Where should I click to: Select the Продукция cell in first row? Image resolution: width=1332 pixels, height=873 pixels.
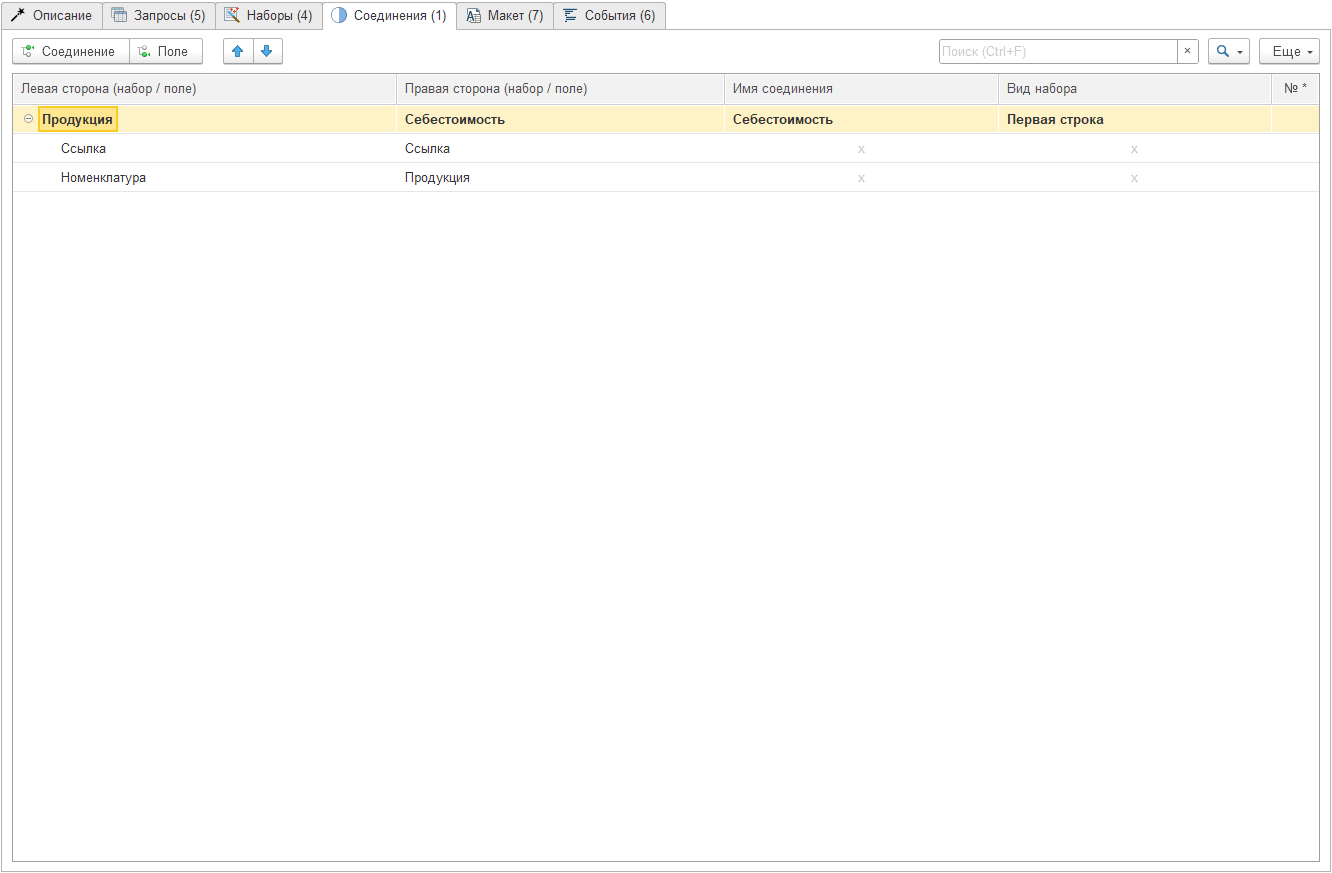(x=77, y=119)
